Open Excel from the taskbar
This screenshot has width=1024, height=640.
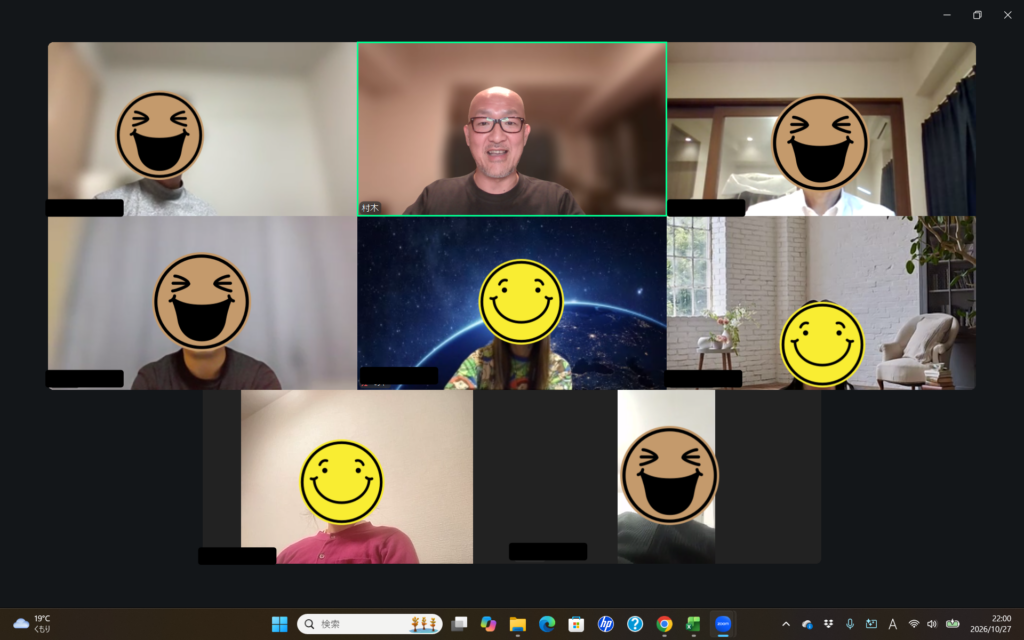pos(693,624)
